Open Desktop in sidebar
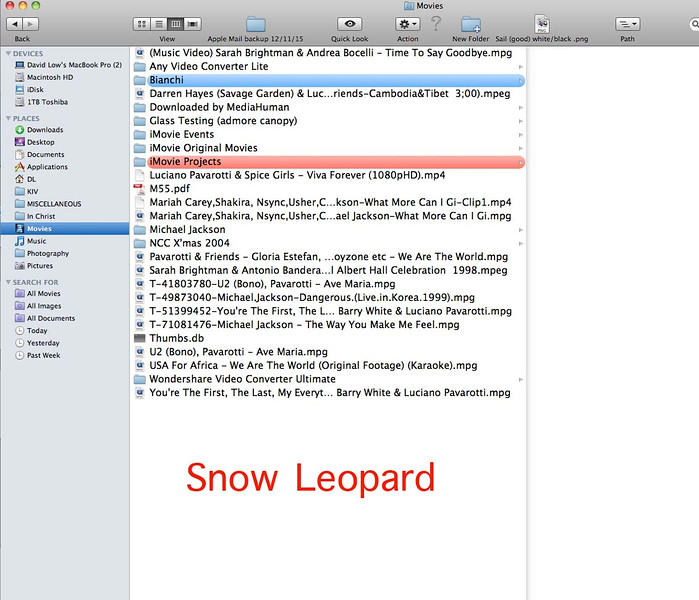The image size is (699, 600). click(34, 142)
